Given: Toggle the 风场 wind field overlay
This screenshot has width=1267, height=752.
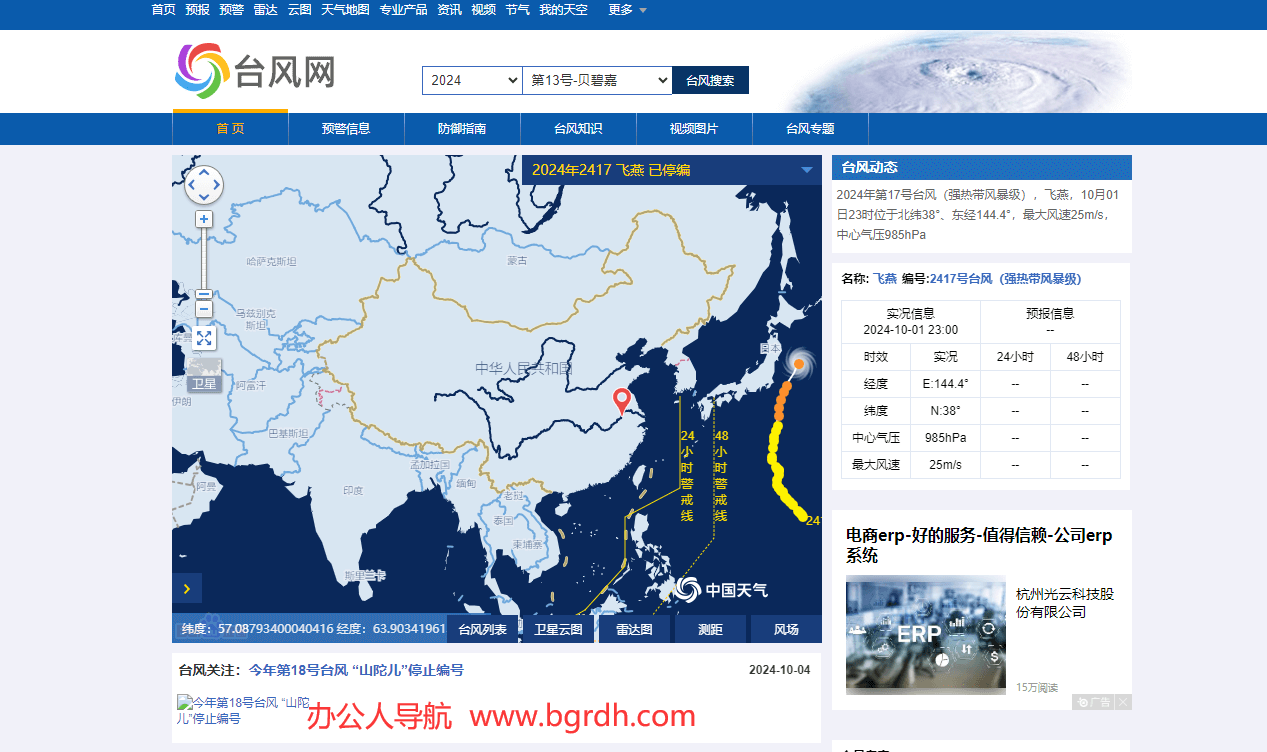Looking at the screenshot, I should 786,629.
